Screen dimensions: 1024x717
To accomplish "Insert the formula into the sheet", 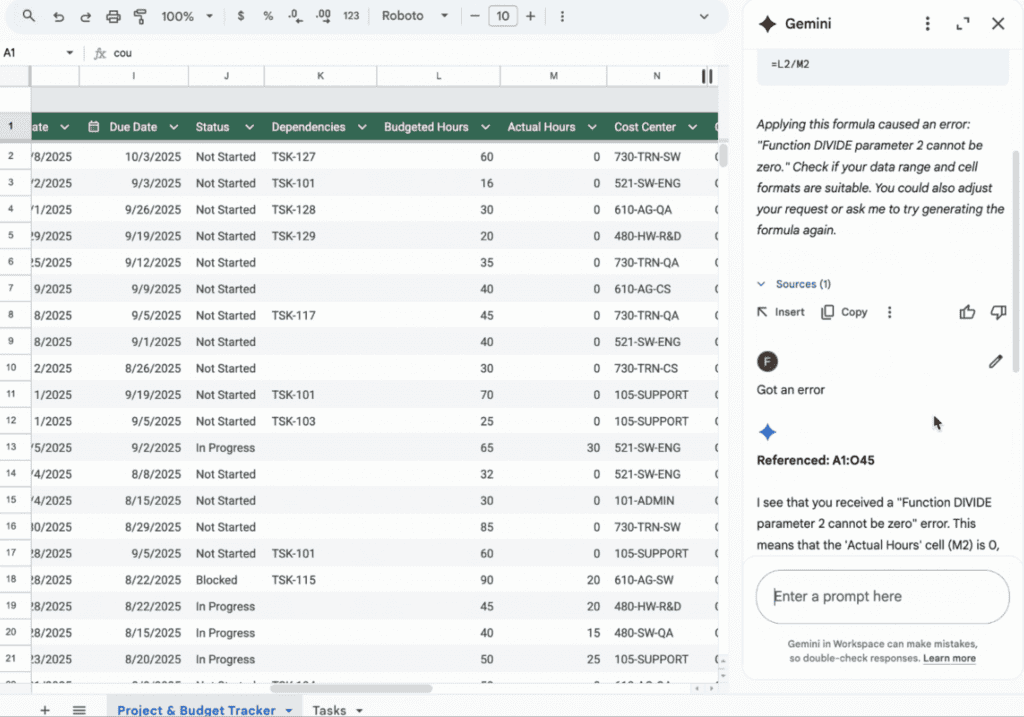I will coord(781,312).
